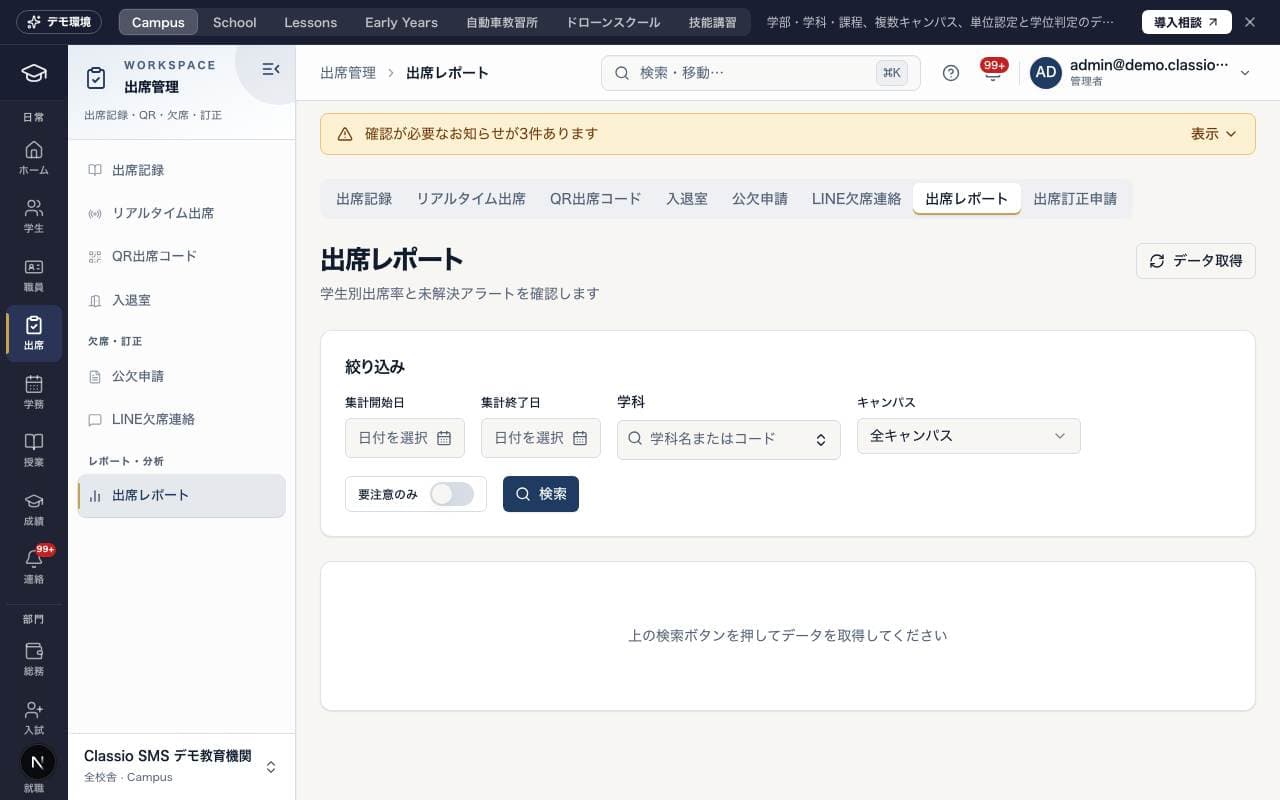Open 出席レポート in sidebar
Screen dimensions: 1280x800
[x=182, y=495]
